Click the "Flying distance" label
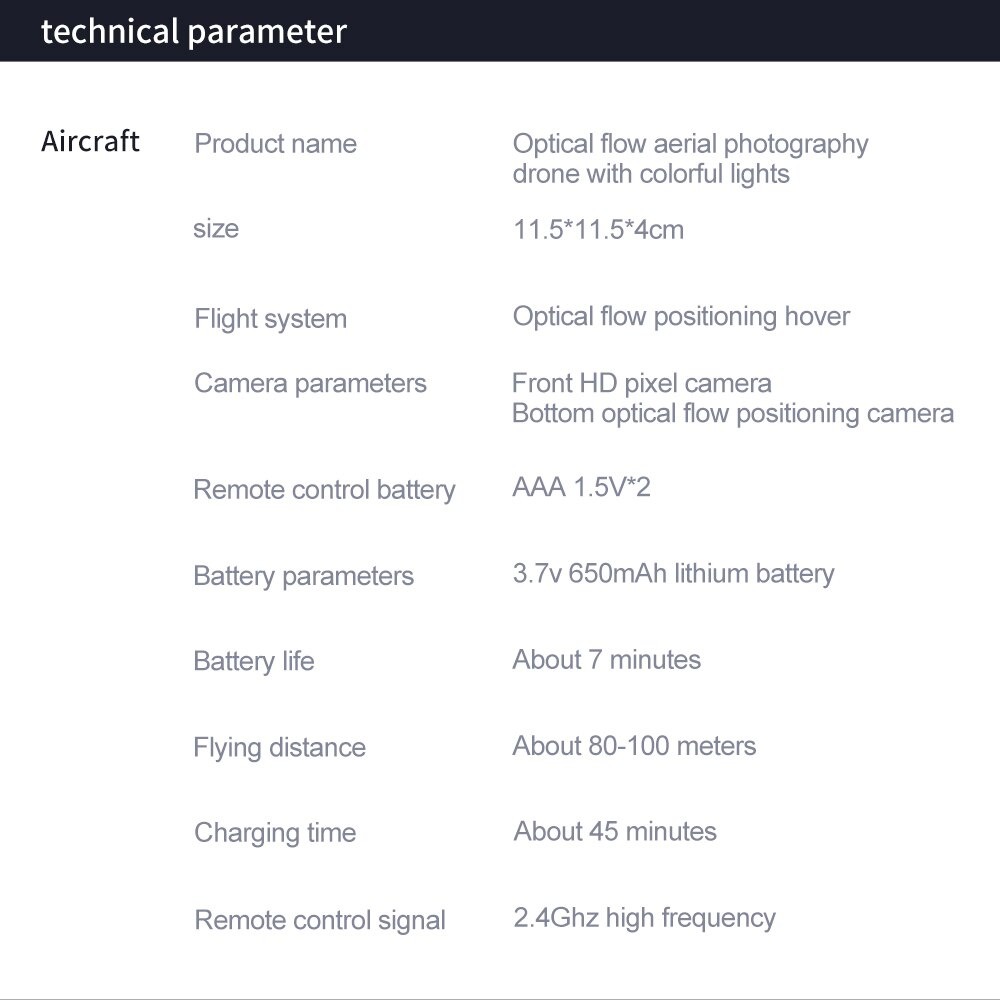This screenshot has width=1000, height=1000. tap(279, 748)
